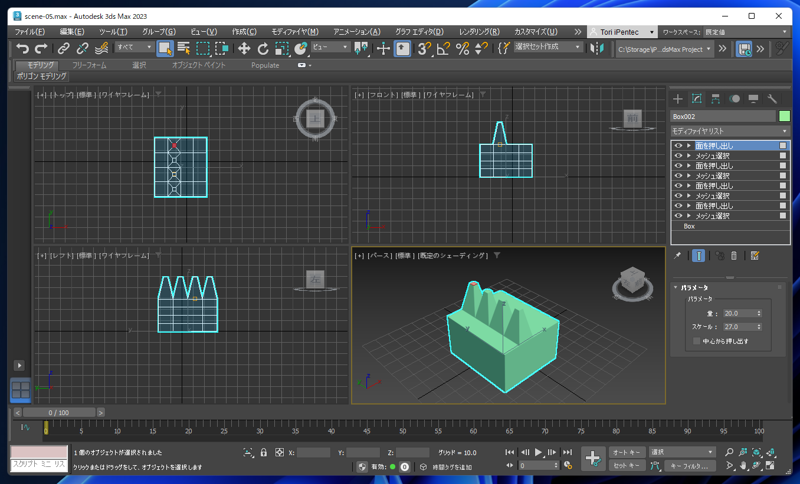The width and height of the screenshot is (800, 484).
Task: Click the 'キー フィルタ...' button
Action: (689, 465)
